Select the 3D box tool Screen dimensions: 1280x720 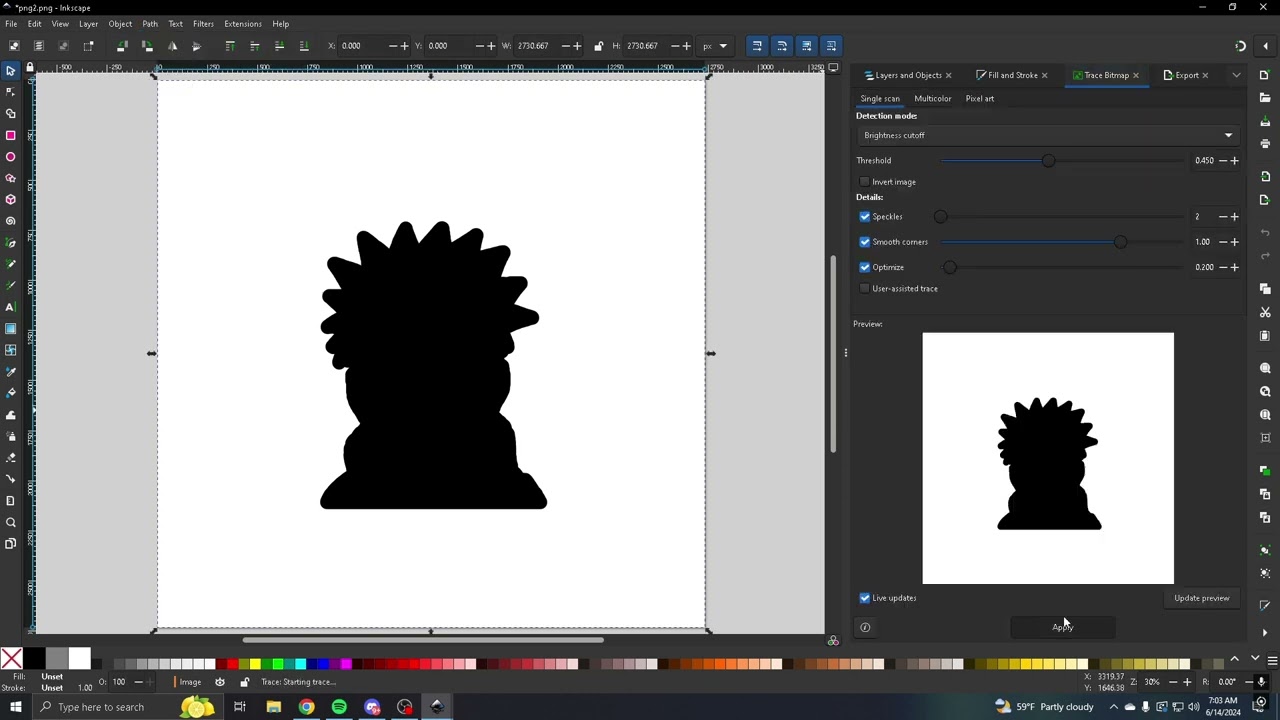[x=11, y=199]
